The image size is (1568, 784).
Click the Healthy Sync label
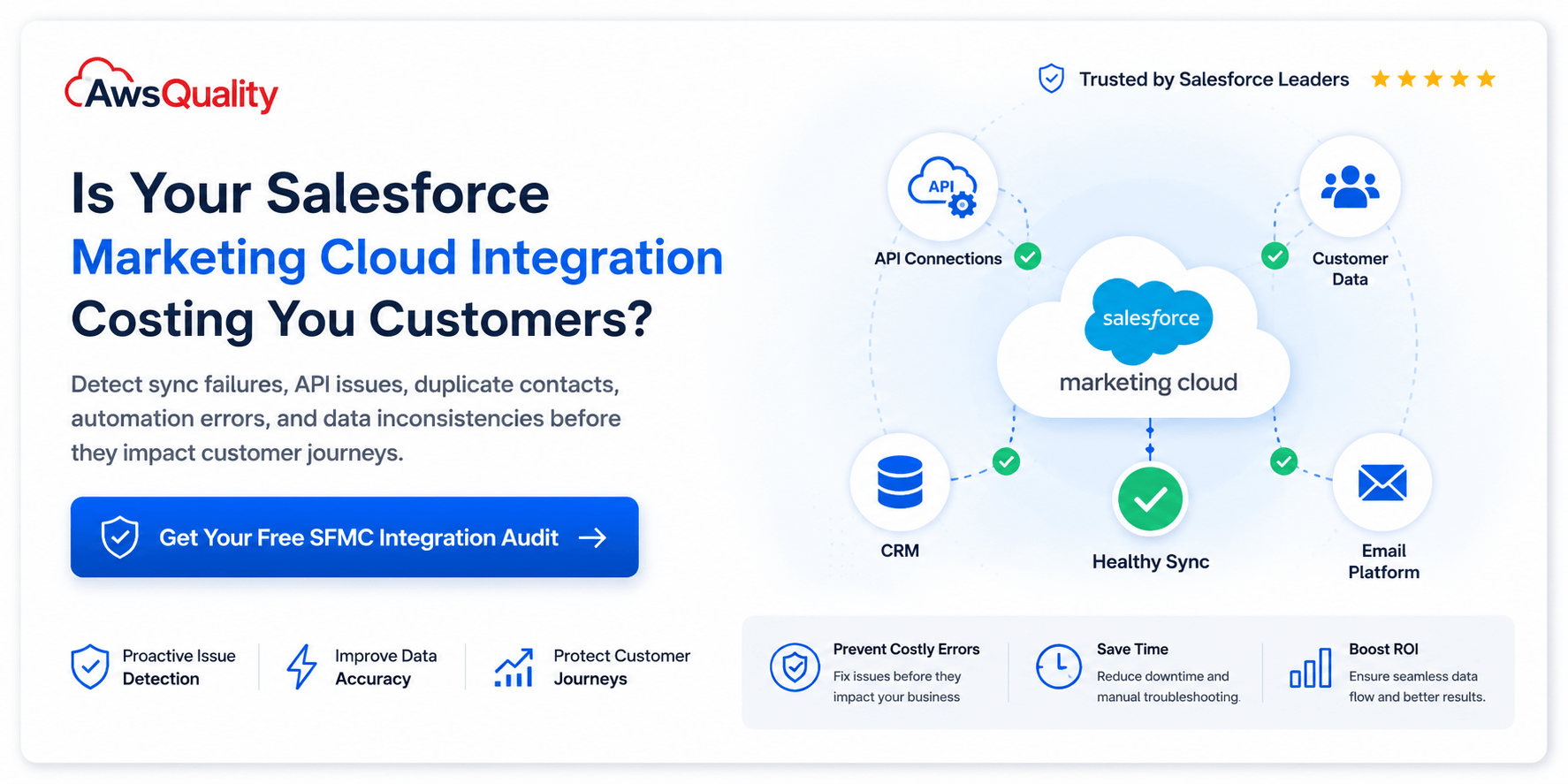coord(1150,562)
